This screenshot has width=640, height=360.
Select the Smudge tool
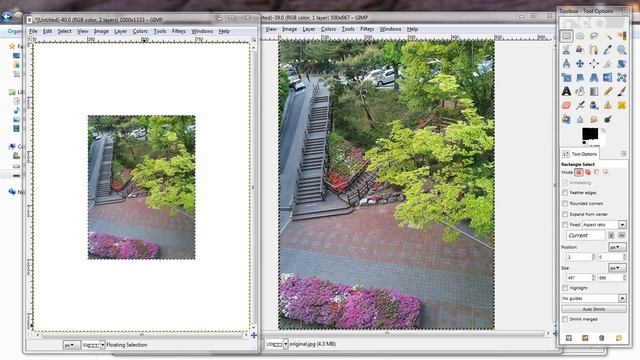(x=594, y=119)
